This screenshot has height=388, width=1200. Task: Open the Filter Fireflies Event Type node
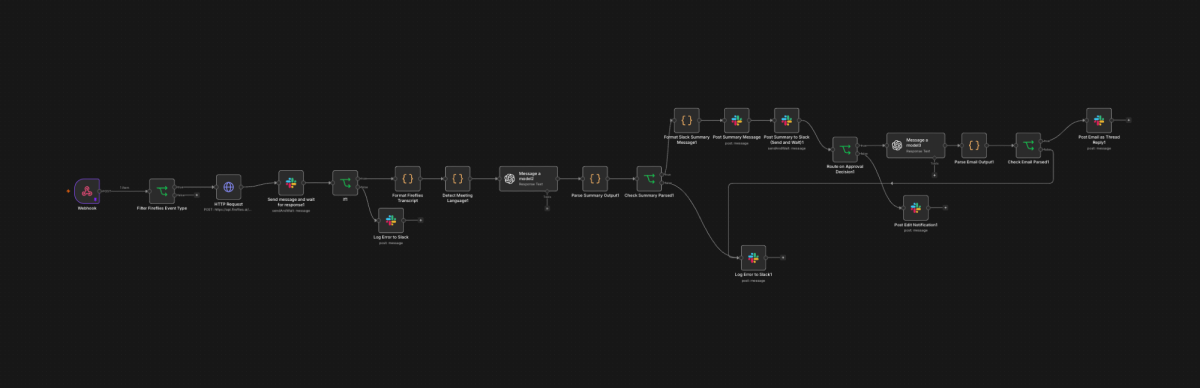pyautogui.click(x=162, y=190)
